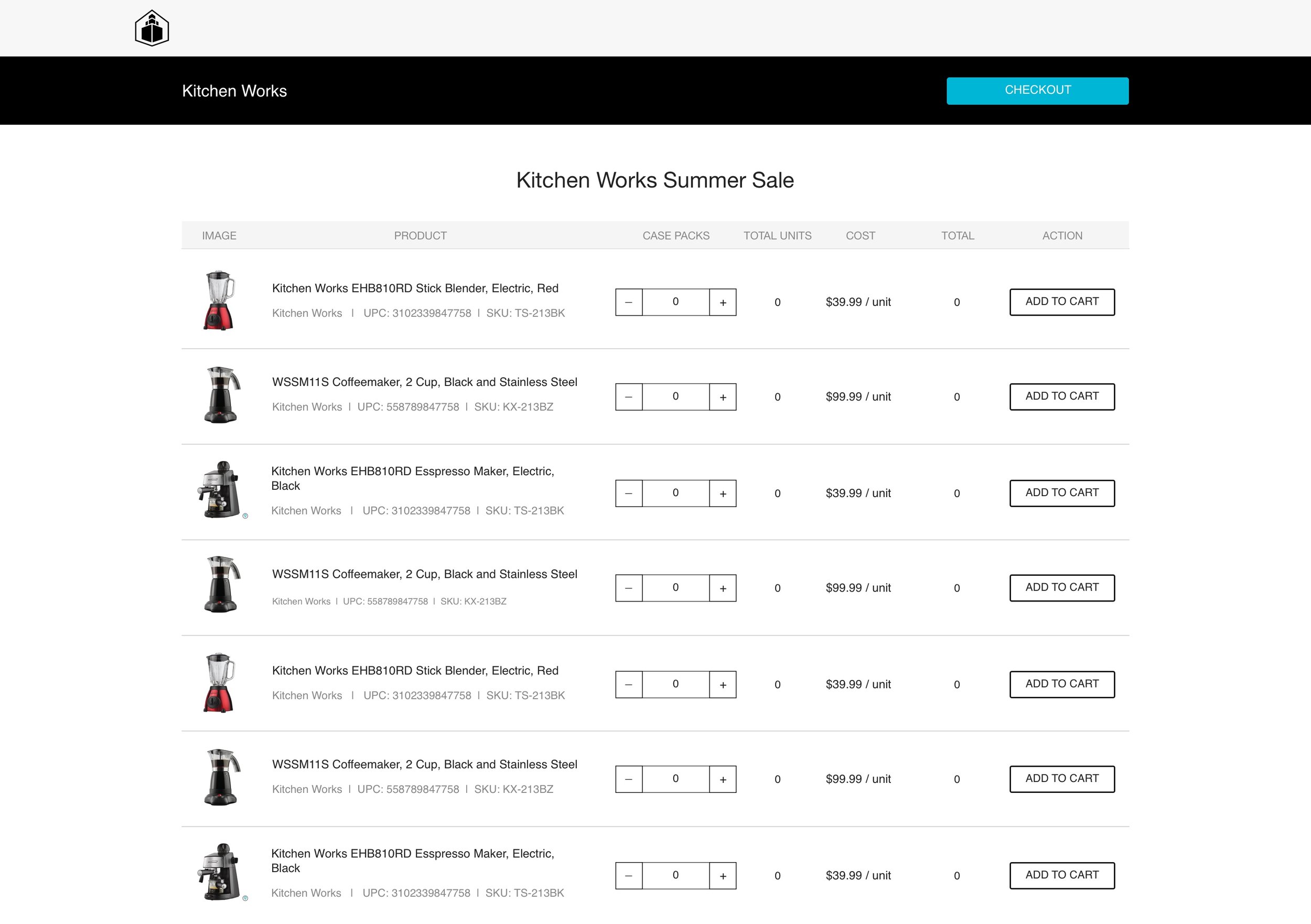
Task: Increase case packs for second WSSM11S Coffeemaker row
Action: [723, 588]
